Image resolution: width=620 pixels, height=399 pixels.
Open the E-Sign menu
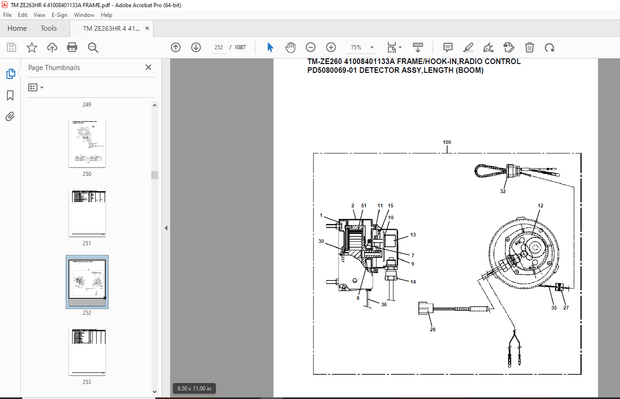[x=59, y=15]
